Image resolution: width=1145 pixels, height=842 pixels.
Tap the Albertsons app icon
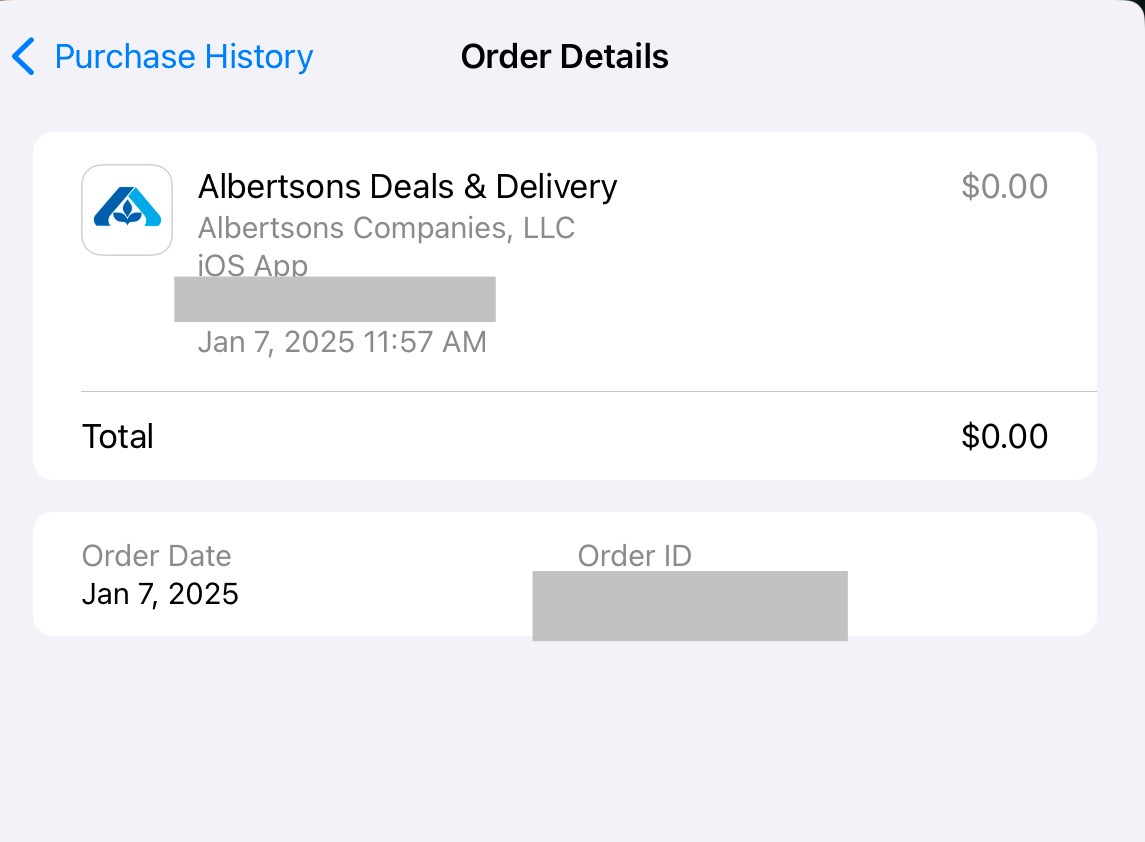(126, 210)
